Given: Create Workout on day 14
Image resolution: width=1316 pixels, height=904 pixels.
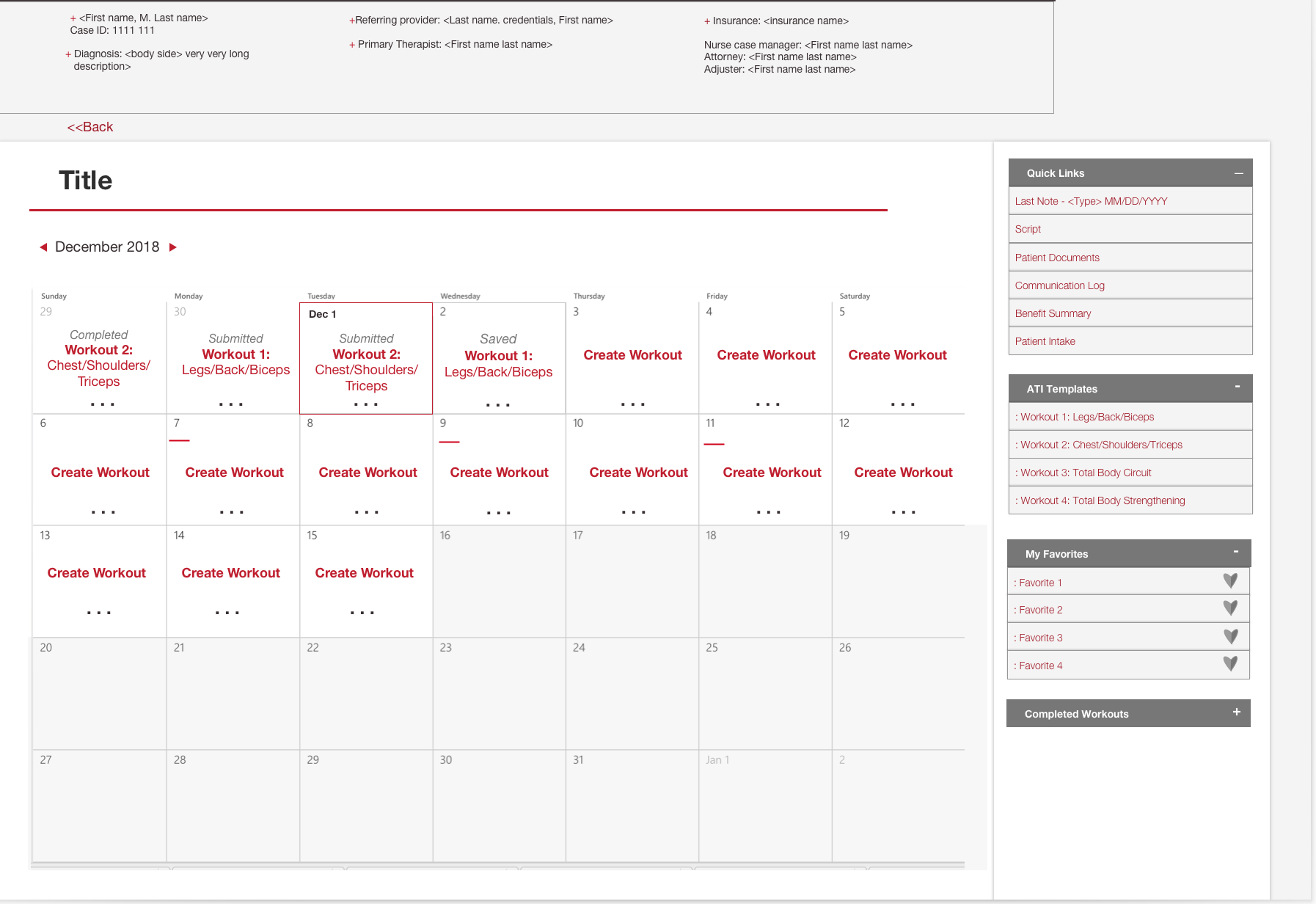Looking at the screenshot, I should 230,573.
